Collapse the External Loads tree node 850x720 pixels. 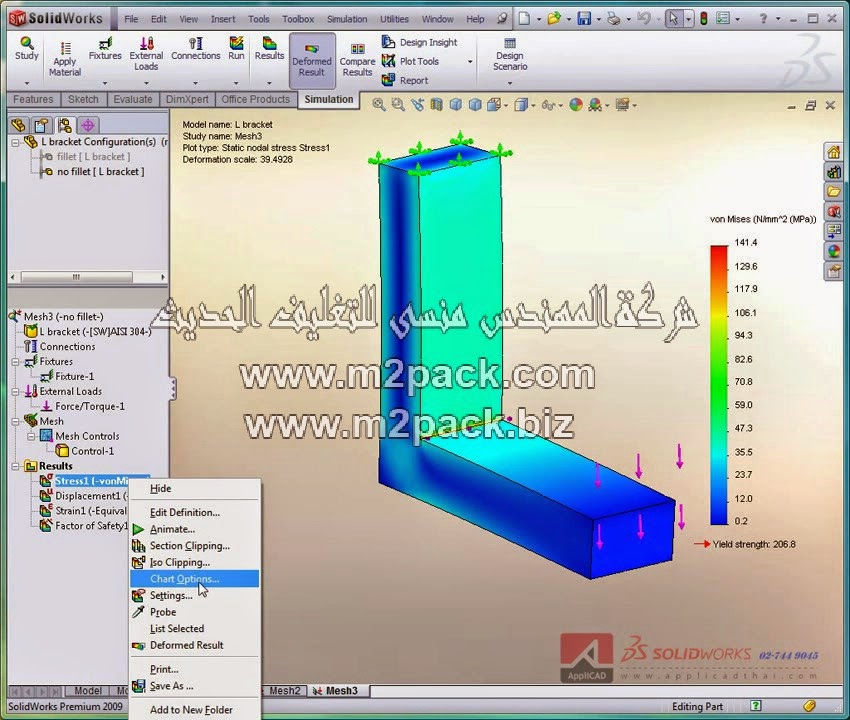pos(16,391)
